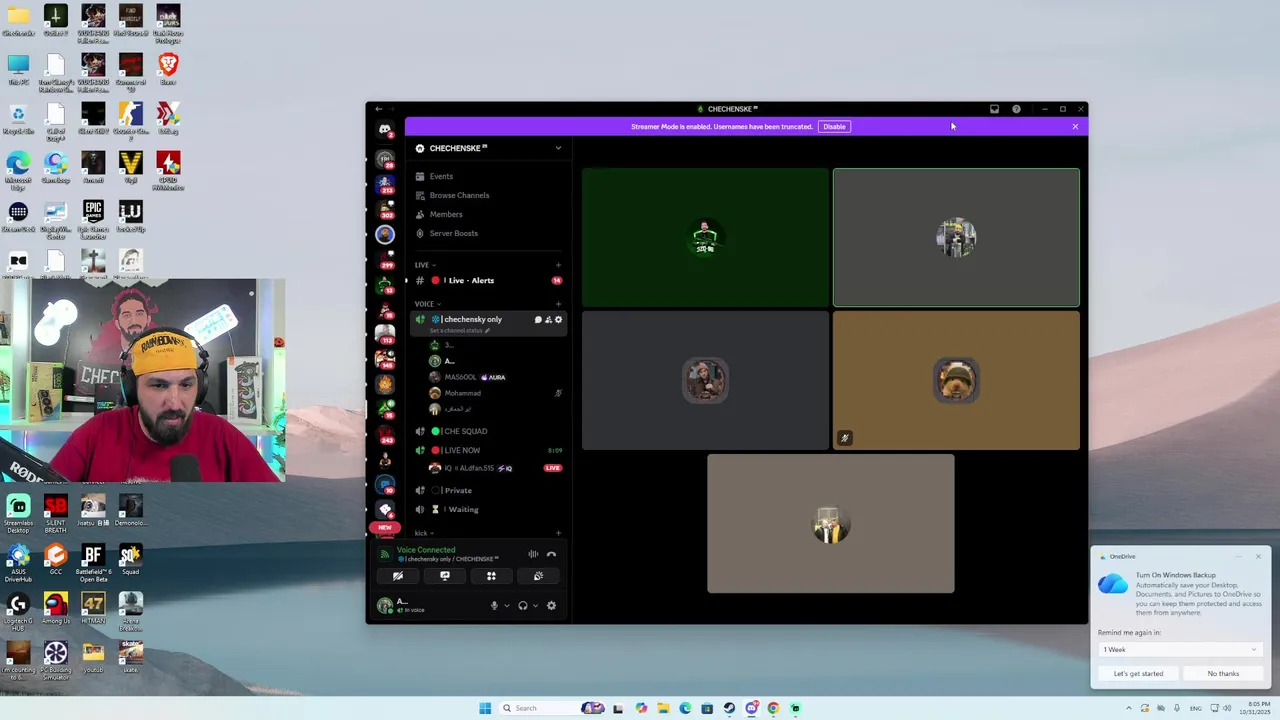The height and width of the screenshot is (720, 1280).
Task: Open Discord help icon in title bar
Action: pyautogui.click(x=1016, y=109)
